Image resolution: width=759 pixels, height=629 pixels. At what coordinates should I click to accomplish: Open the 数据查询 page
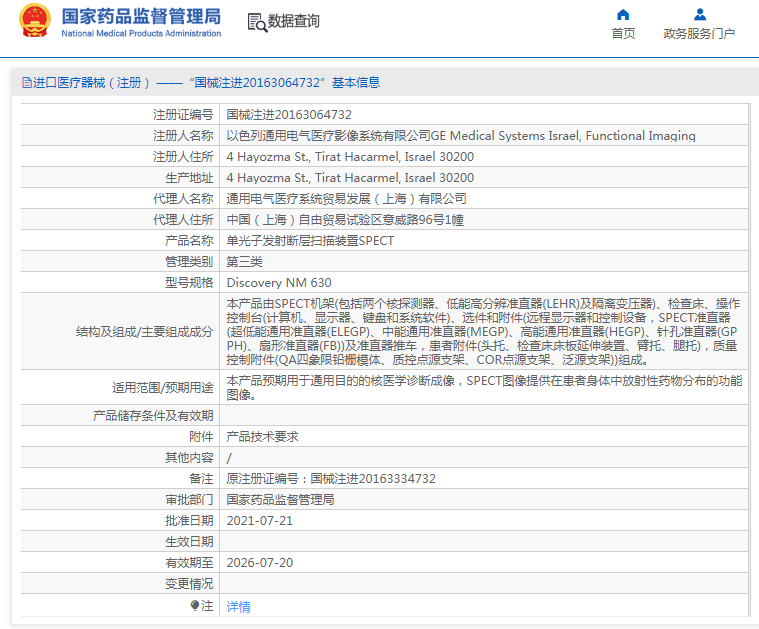[293, 21]
